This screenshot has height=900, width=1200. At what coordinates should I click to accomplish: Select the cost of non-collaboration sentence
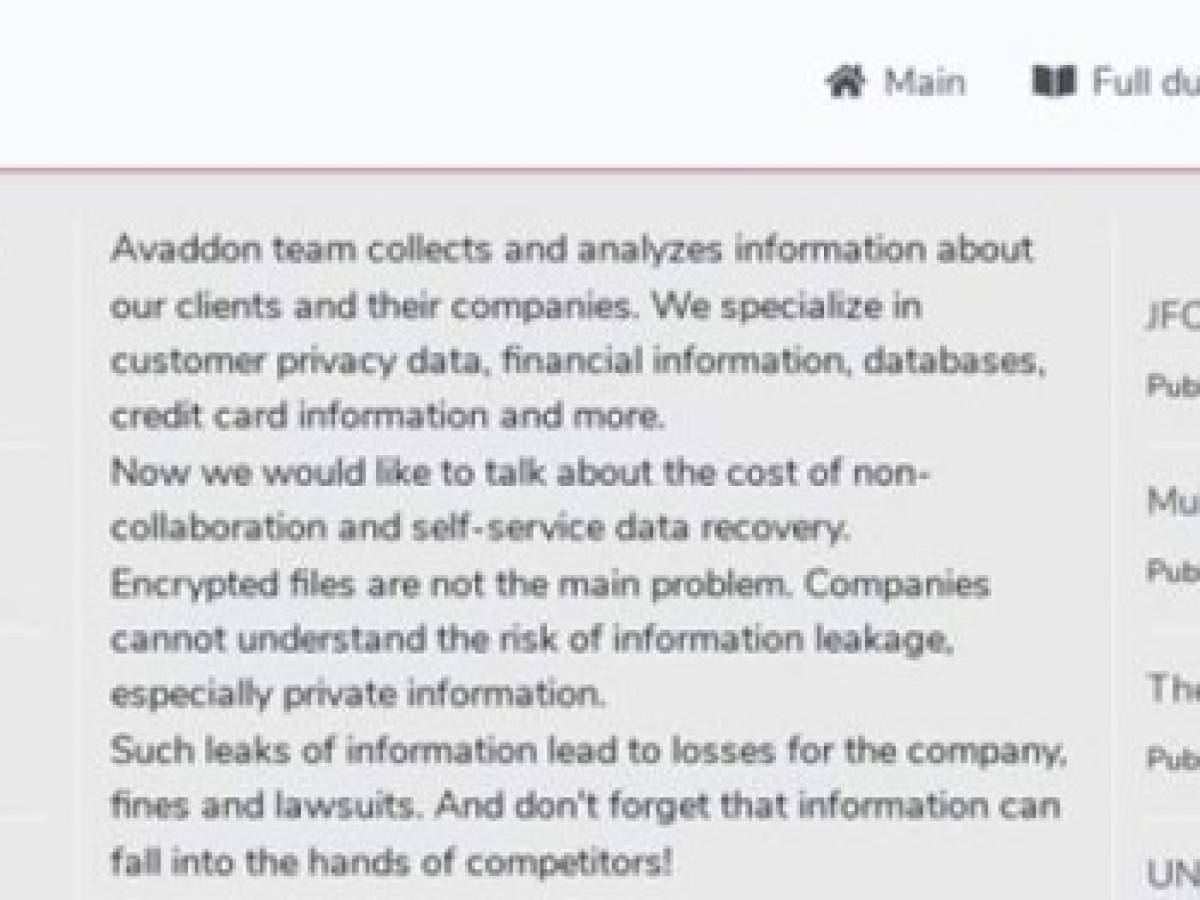pyautogui.click(x=521, y=499)
